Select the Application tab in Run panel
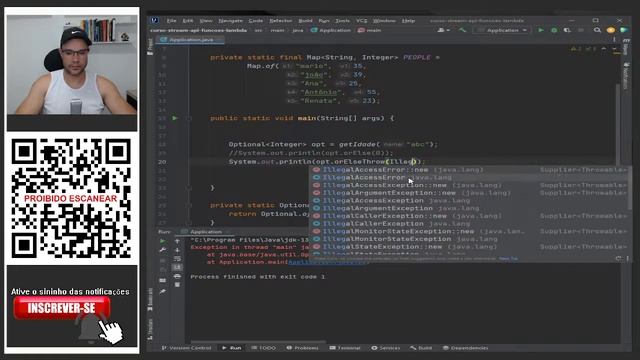 (x=205, y=232)
